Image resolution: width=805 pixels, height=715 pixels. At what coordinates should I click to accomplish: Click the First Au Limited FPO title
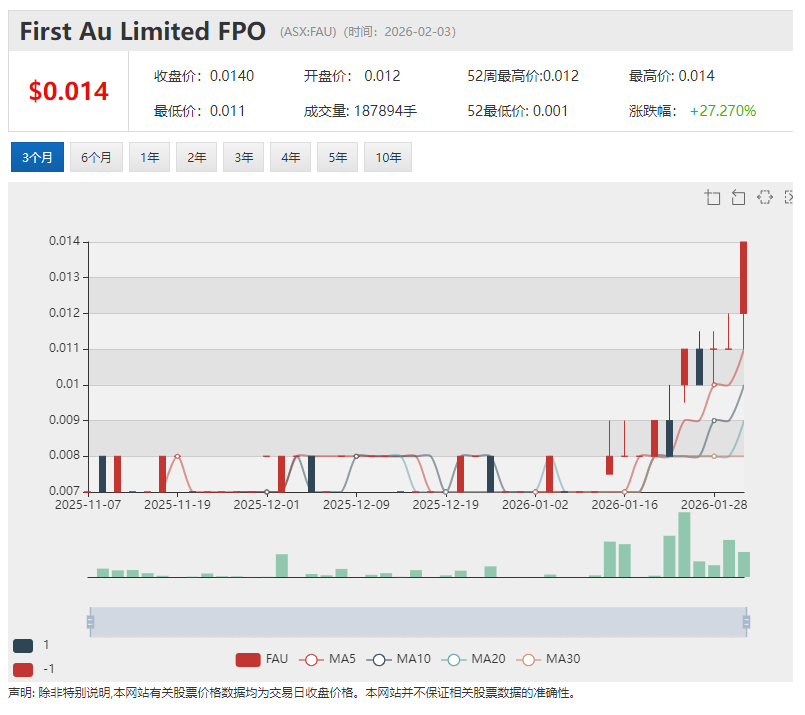pyautogui.click(x=143, y=31)
